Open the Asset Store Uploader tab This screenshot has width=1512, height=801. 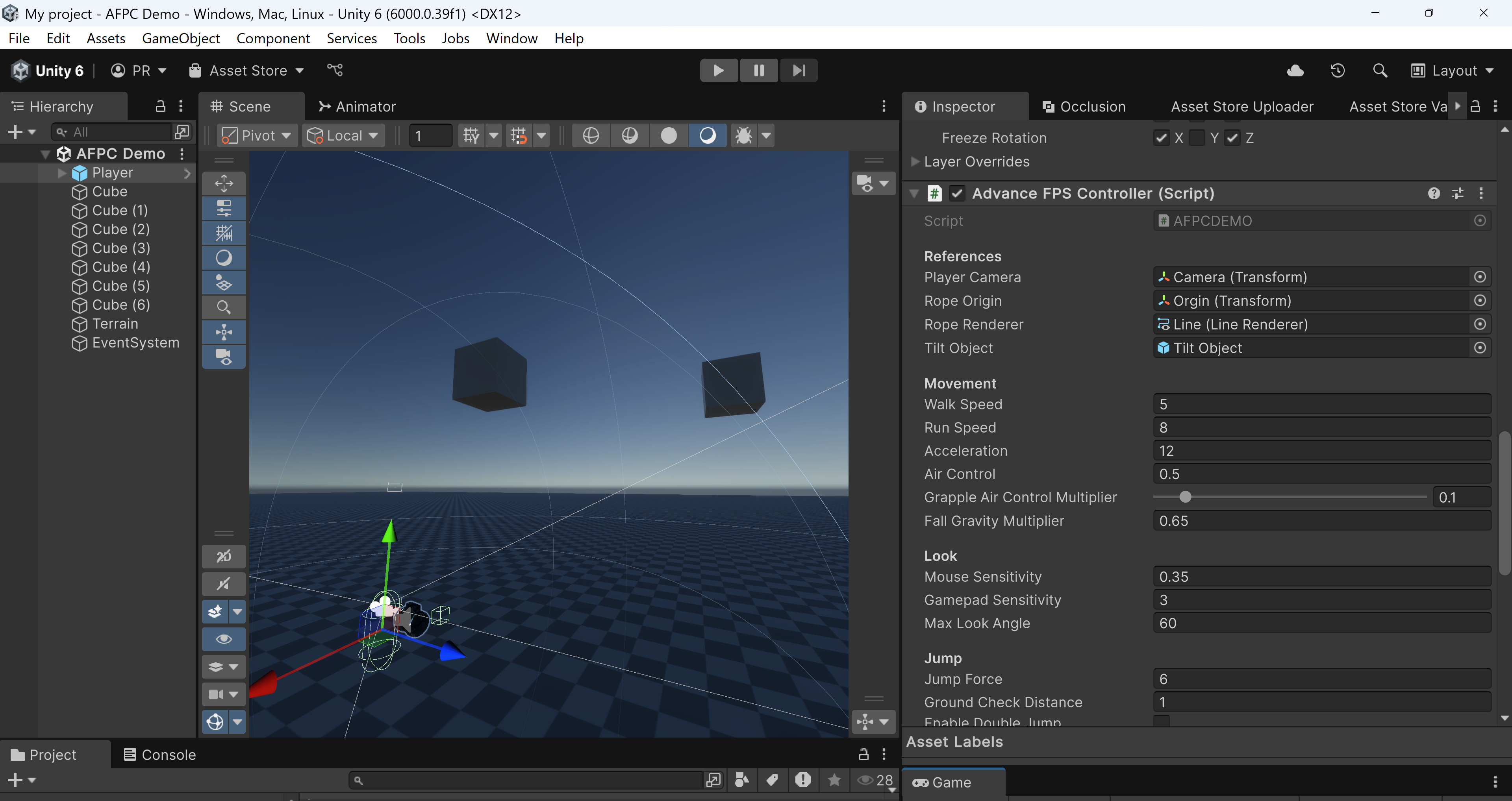1242,106
